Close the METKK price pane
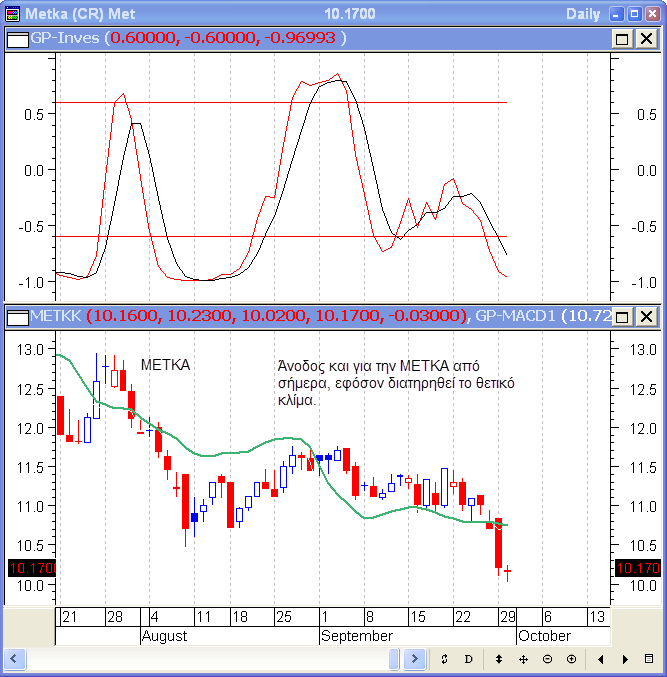This screenshot has height=677, width=667. [x=646, y=317]
